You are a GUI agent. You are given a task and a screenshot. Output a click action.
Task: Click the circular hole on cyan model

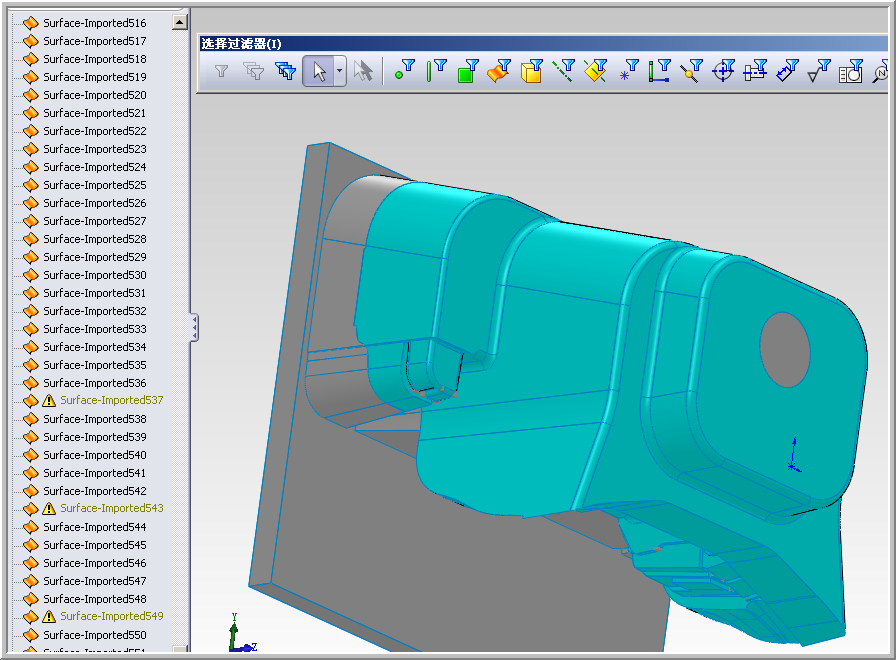[785, 350]
